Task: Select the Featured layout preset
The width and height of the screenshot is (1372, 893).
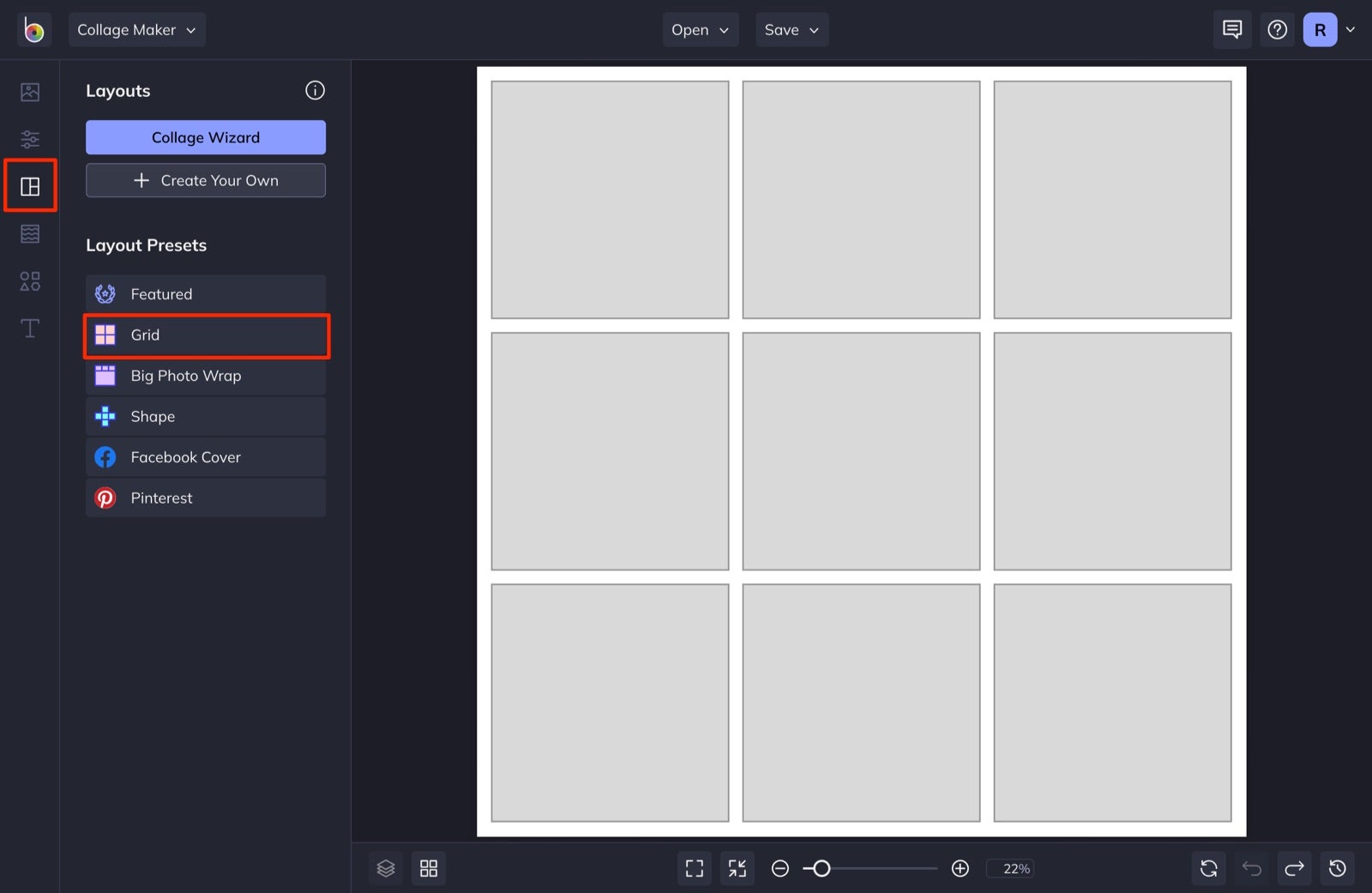Action: [205, 293]
